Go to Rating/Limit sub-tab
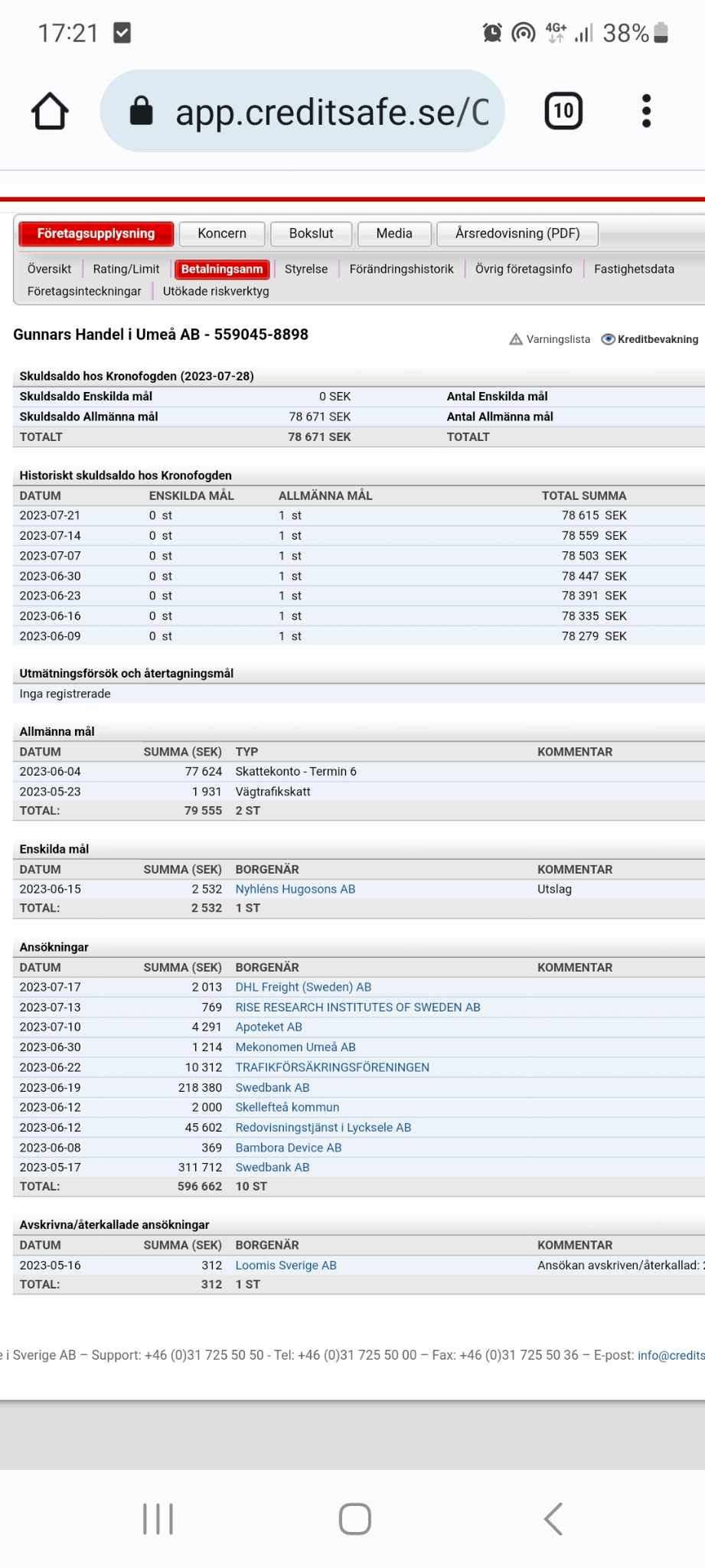The width and height of the screenshot is (705, 1568). [x=126, y=269]
